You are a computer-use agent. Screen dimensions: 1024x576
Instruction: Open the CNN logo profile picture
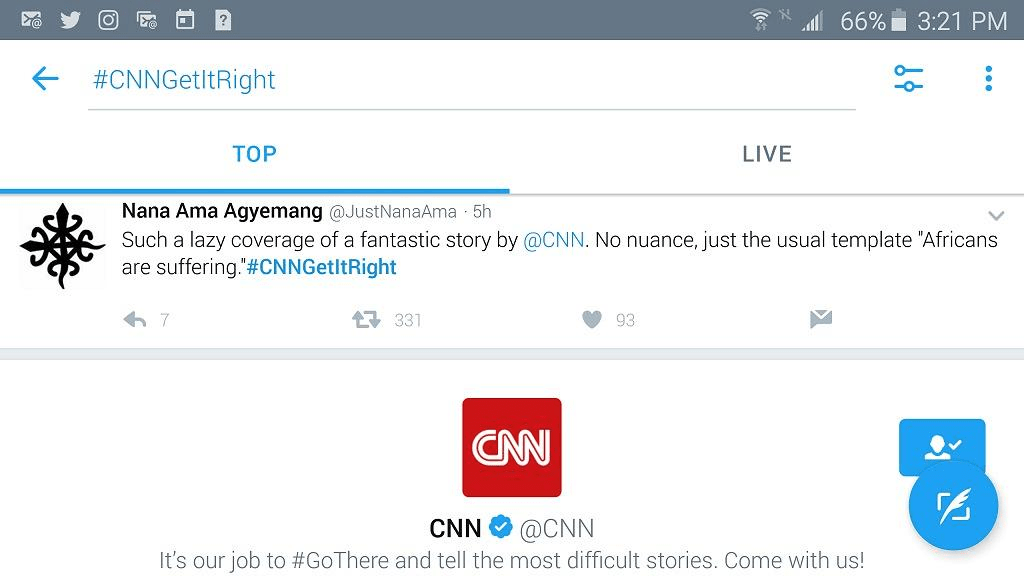click(512, 447)
